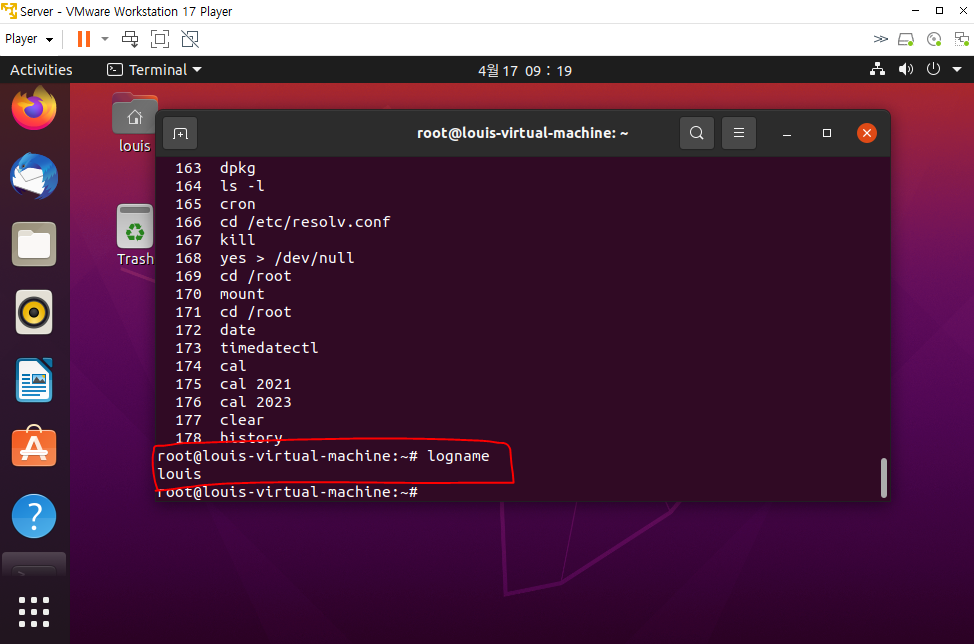Screen dimensions: 974x644
Task: Click history entry 'clear'
Action: [242, 420]
